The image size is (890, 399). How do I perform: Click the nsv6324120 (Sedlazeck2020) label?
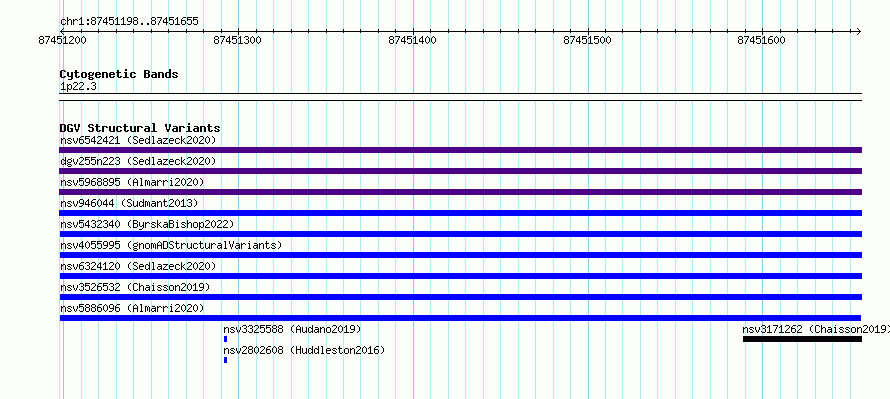138,266
